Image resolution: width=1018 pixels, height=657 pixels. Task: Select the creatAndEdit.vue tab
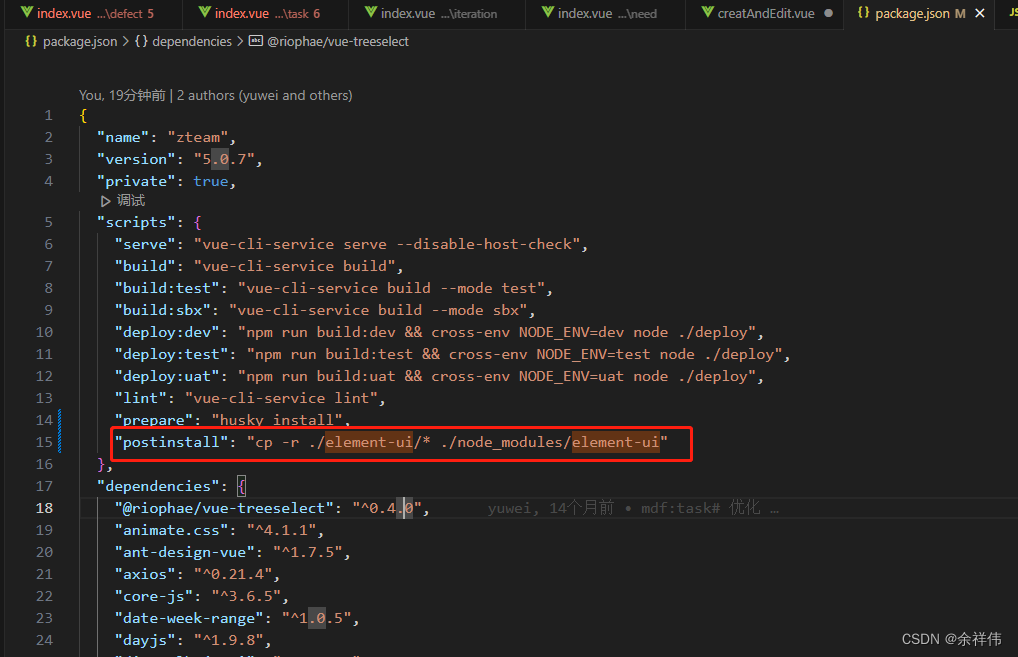[765, 13]
